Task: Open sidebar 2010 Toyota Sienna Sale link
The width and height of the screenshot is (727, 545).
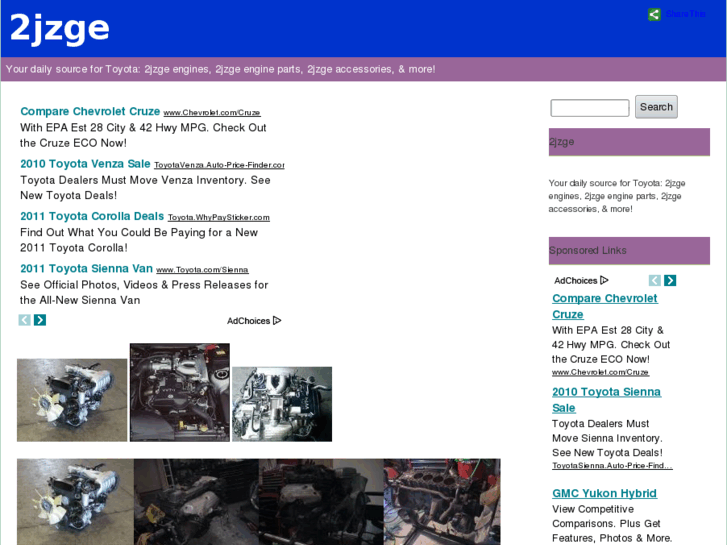Action: 606,400
